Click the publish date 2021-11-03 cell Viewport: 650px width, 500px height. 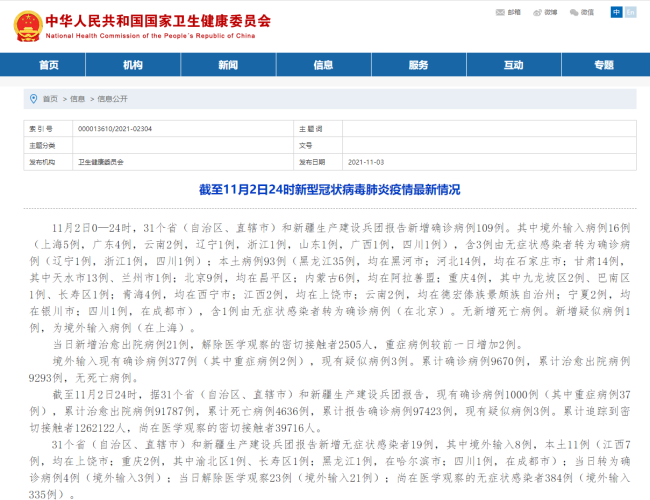(x=366, y=161)
